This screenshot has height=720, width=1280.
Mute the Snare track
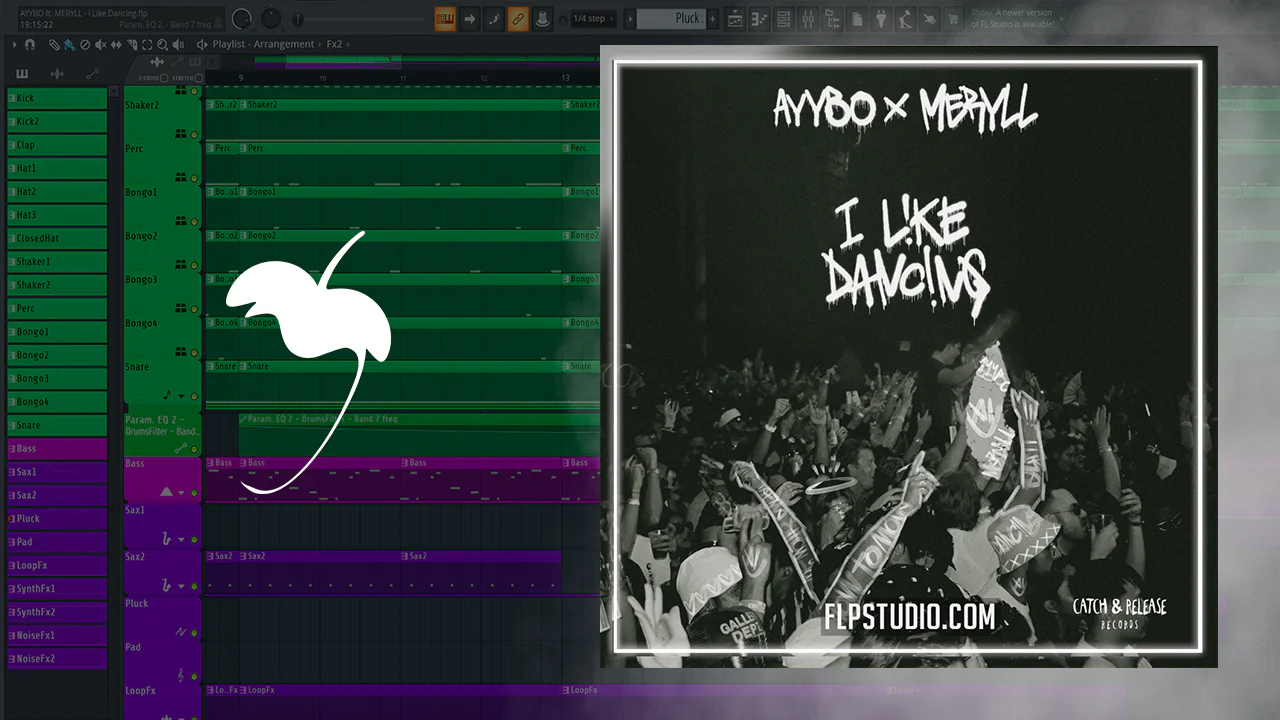tap(194, 397)
